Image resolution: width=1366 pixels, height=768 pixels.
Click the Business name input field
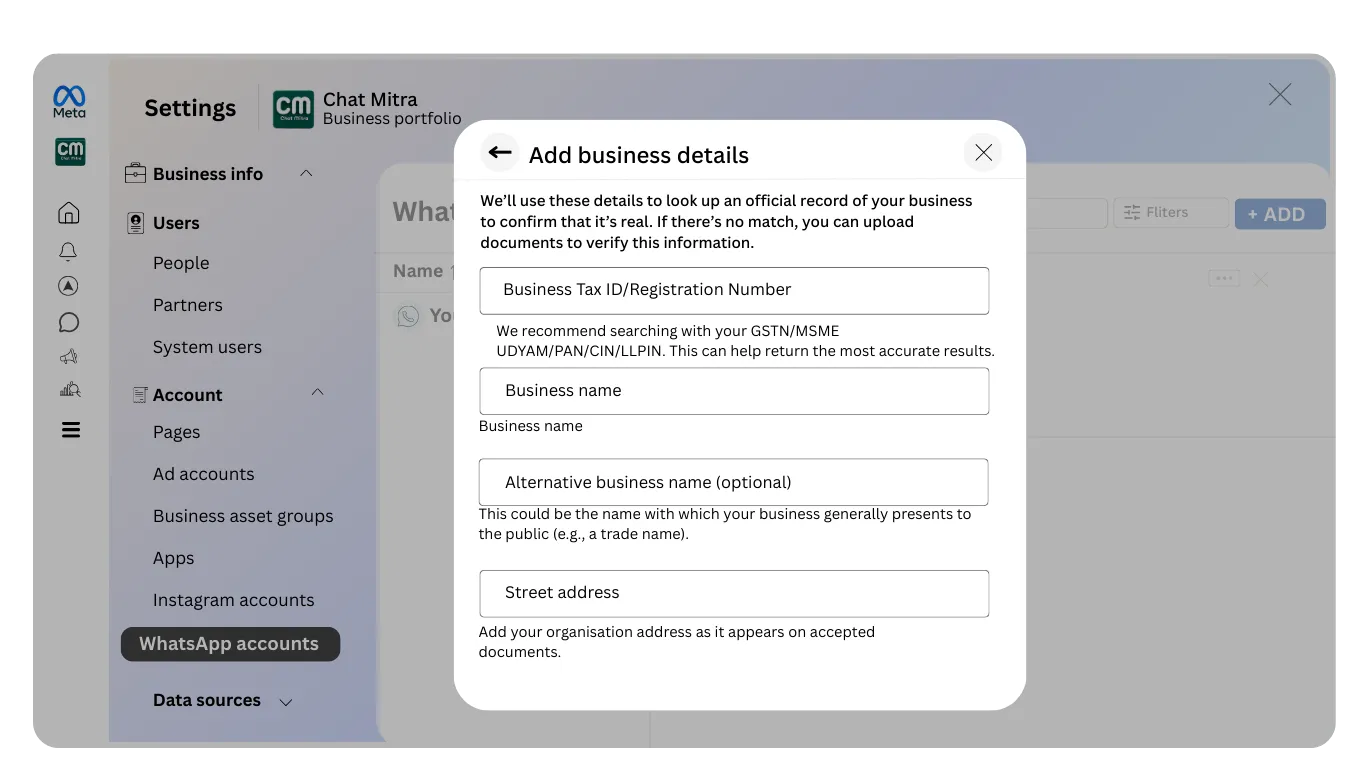pos(734,391)
